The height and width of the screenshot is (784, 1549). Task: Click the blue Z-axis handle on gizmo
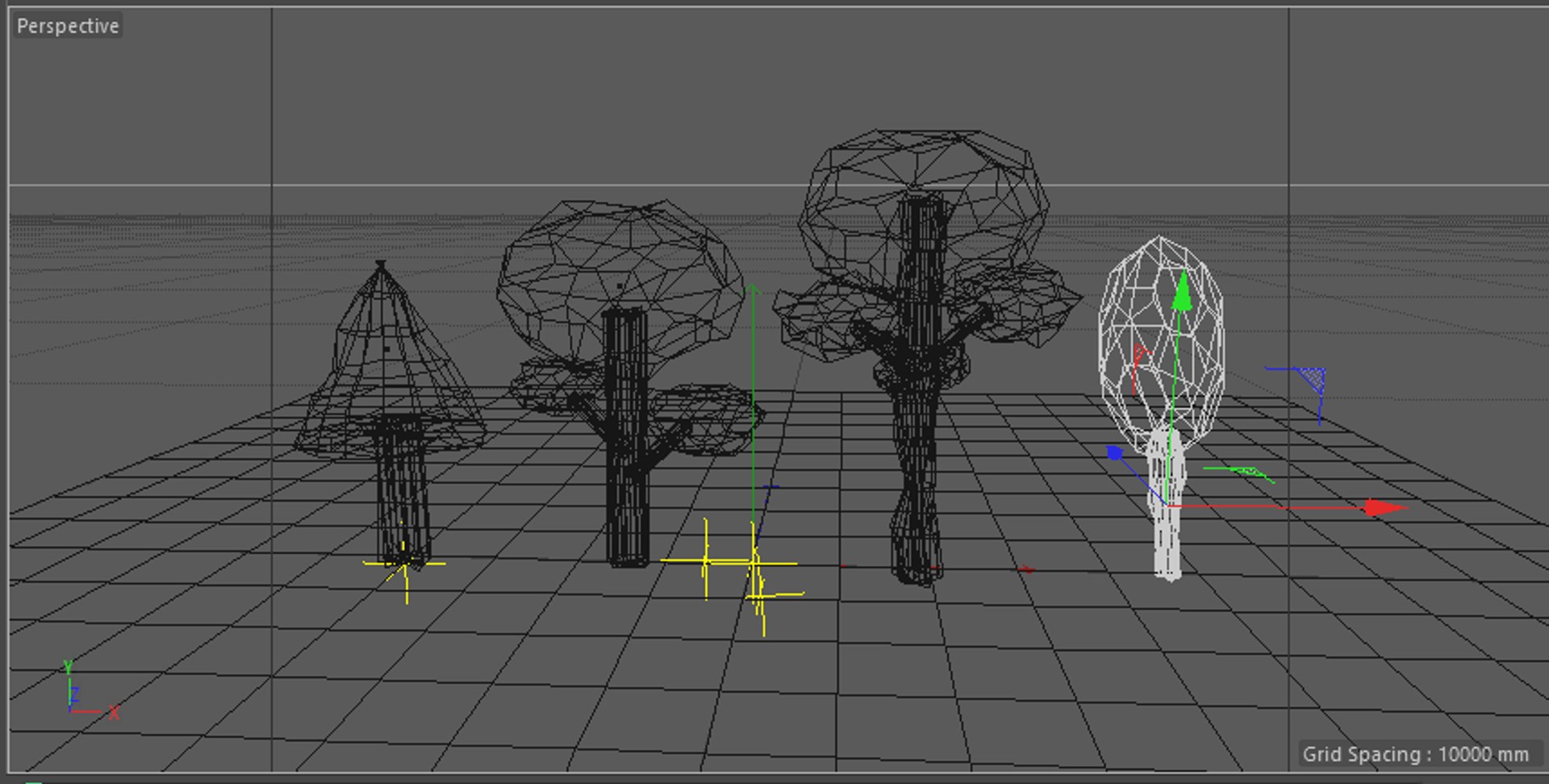[x=1115, y=453]
